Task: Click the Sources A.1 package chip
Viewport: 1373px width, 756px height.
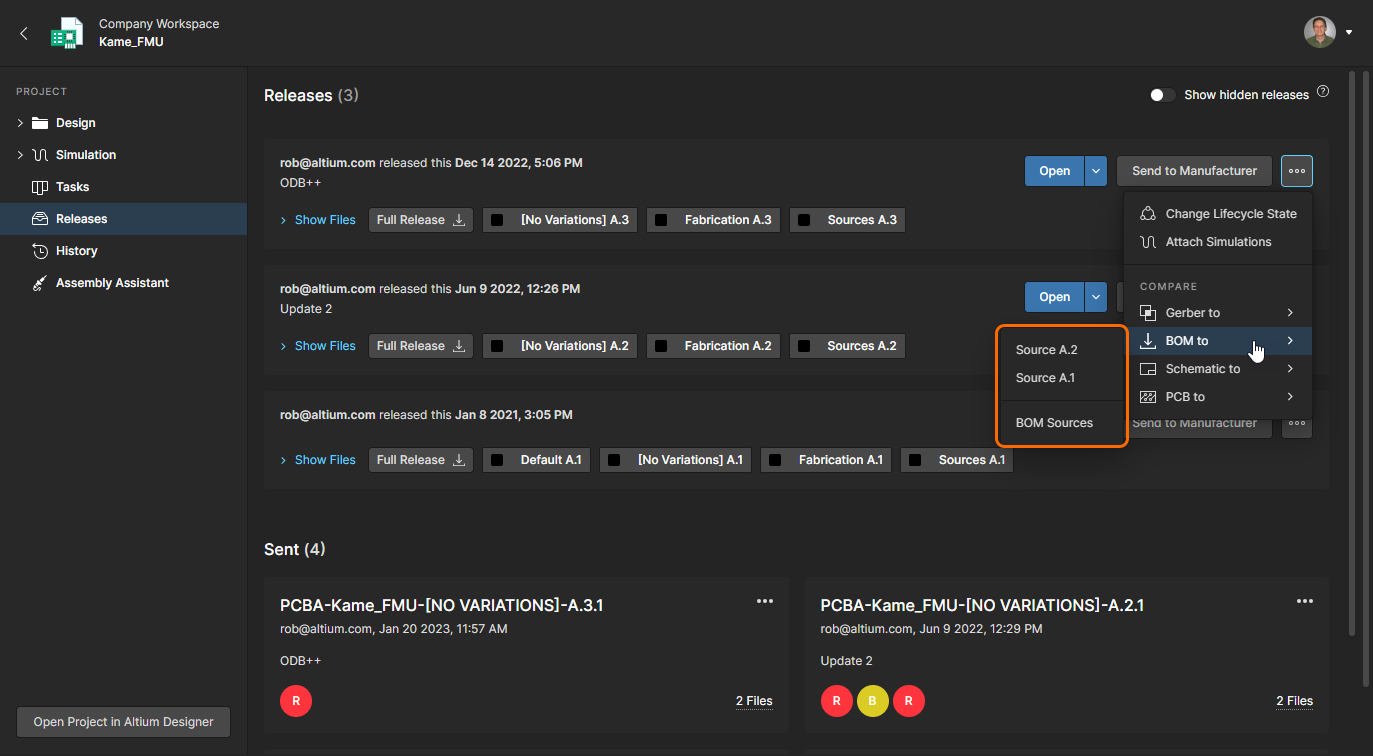Action: pyautogui.click(x=957, y=460)
